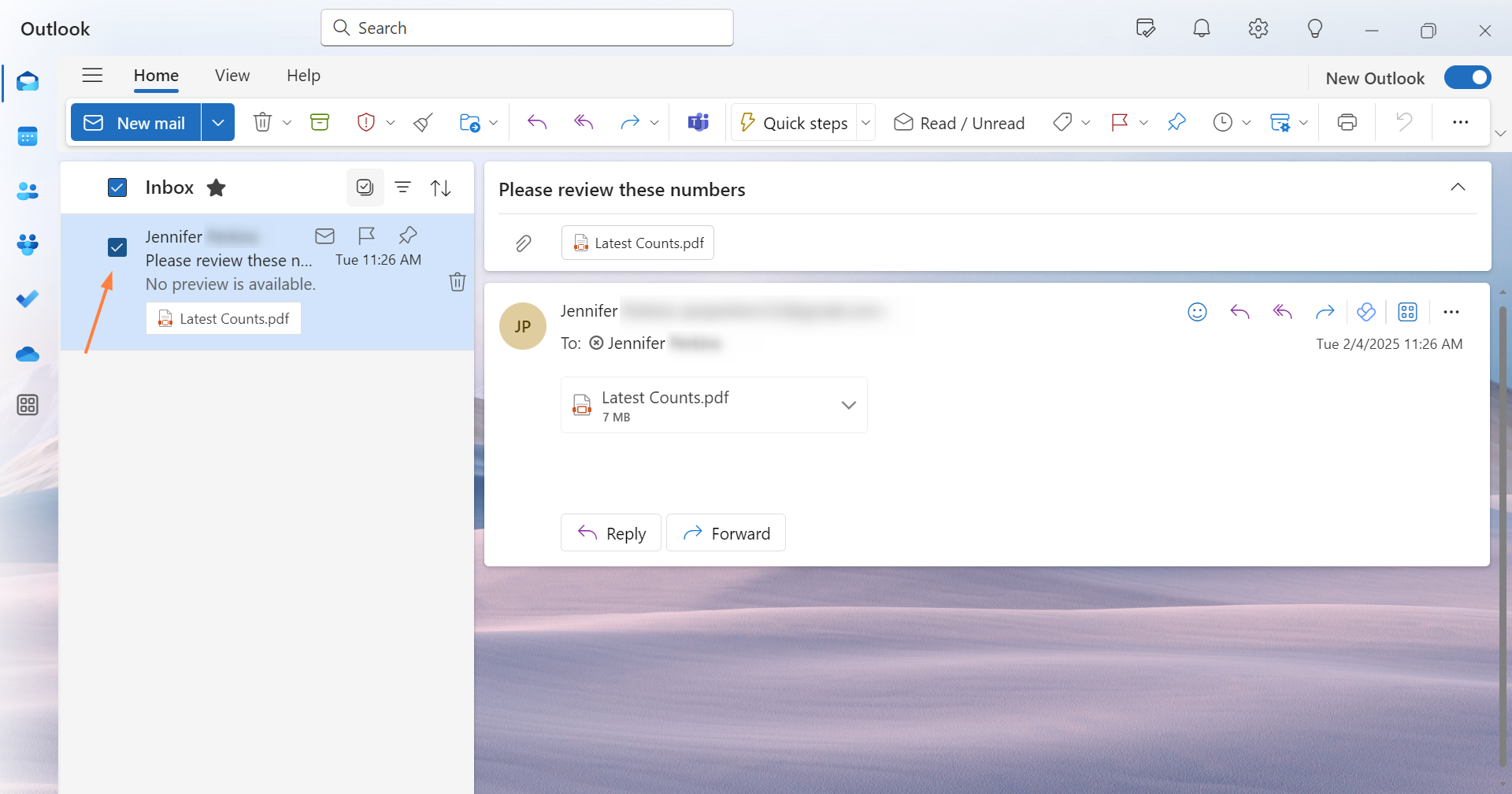Uncheck the Jennifer email checkbox
This screenshot has height=794, width=1512.
pos(117,247)
